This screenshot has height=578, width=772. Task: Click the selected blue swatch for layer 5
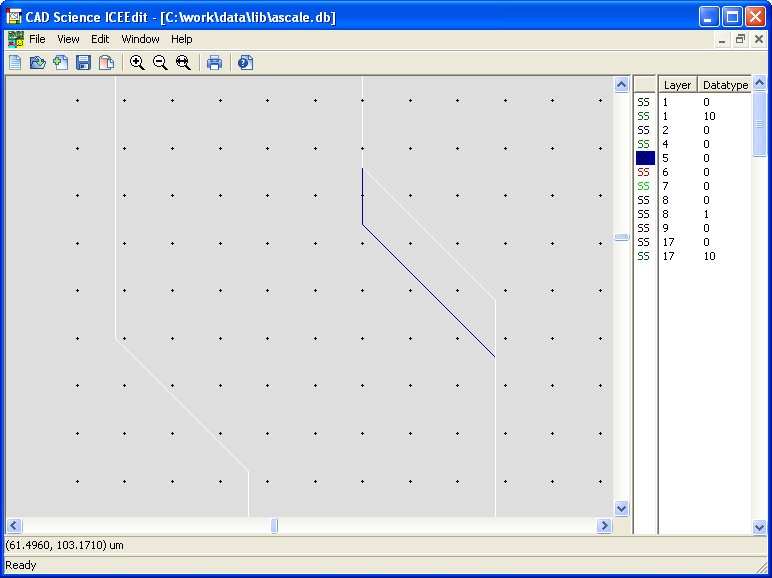point(645,158)
